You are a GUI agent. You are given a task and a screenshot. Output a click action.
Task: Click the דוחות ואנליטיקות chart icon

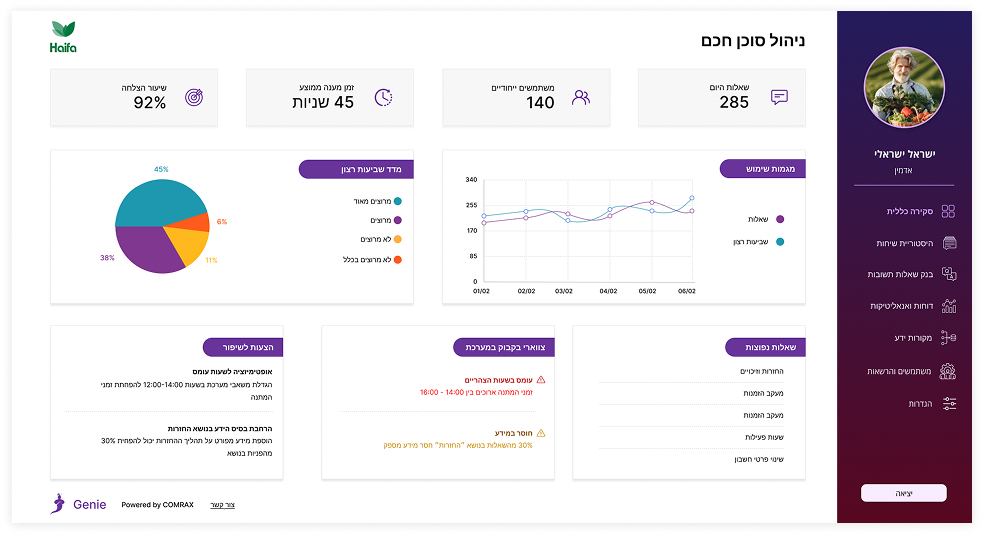(x=949, y=306)
